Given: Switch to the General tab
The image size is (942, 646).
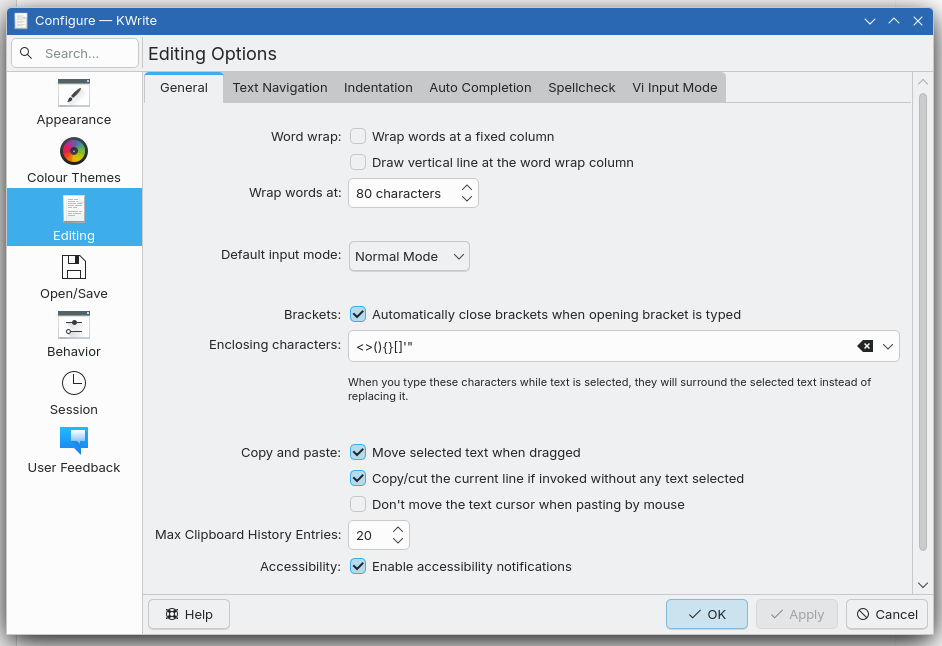Looking at the screenshot, I should tap(184, 88).
